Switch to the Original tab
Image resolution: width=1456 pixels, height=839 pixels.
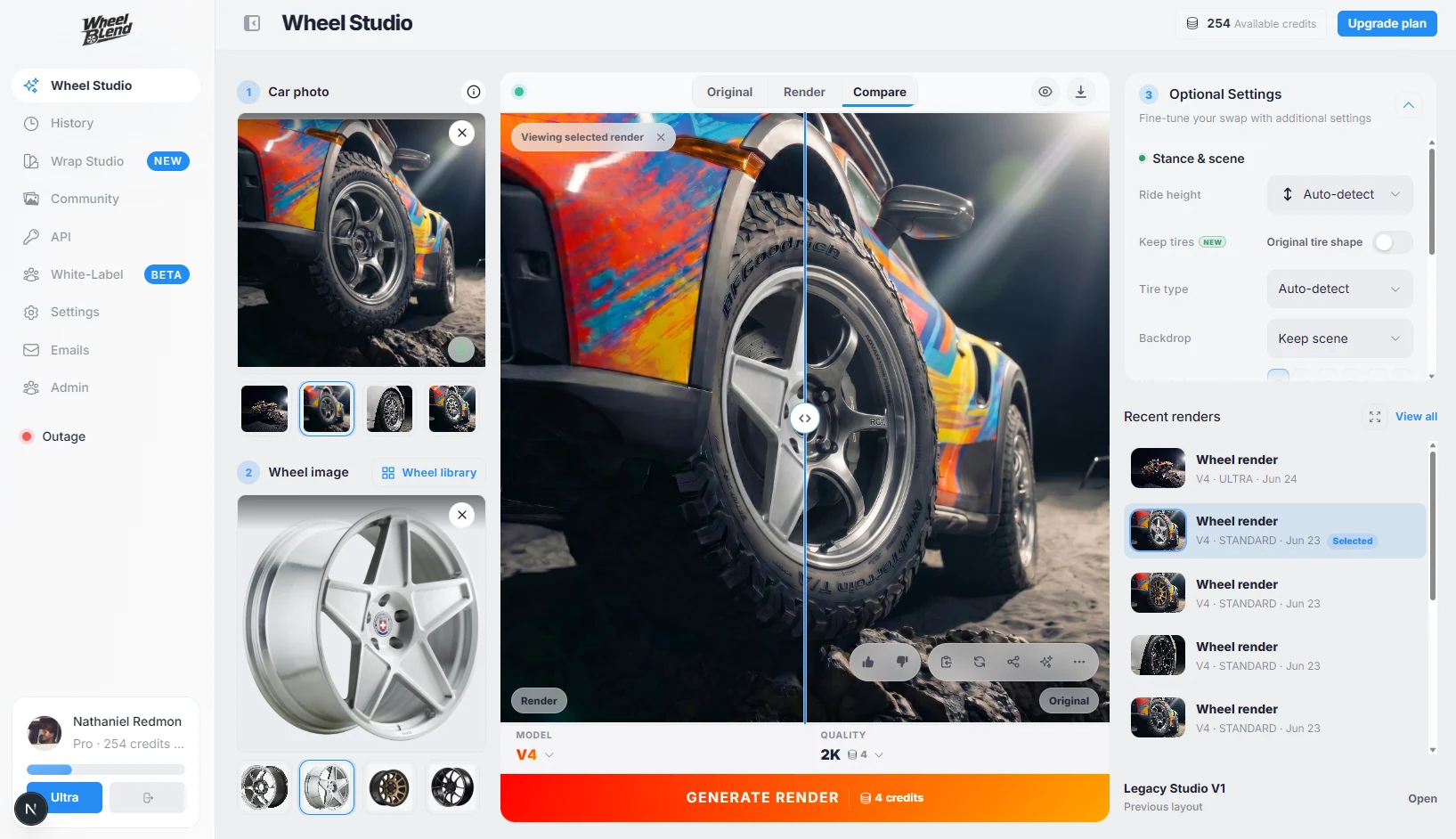tap(729, 92)
